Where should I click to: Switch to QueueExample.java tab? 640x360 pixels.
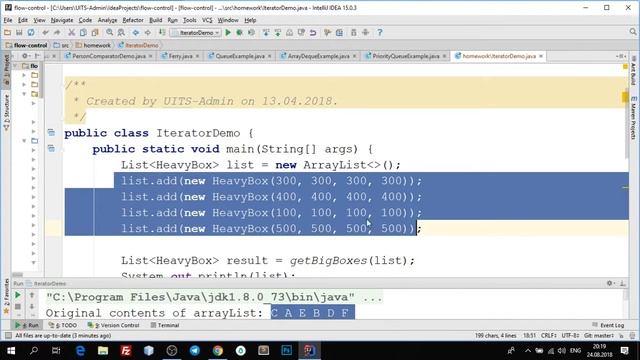tap(240, 56)
